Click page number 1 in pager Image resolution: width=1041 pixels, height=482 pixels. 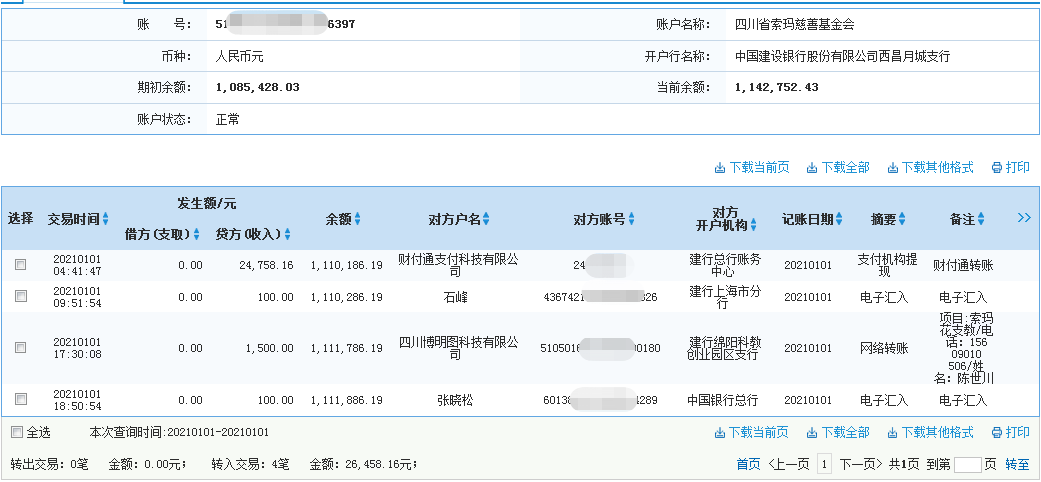(x=824, y=464)
